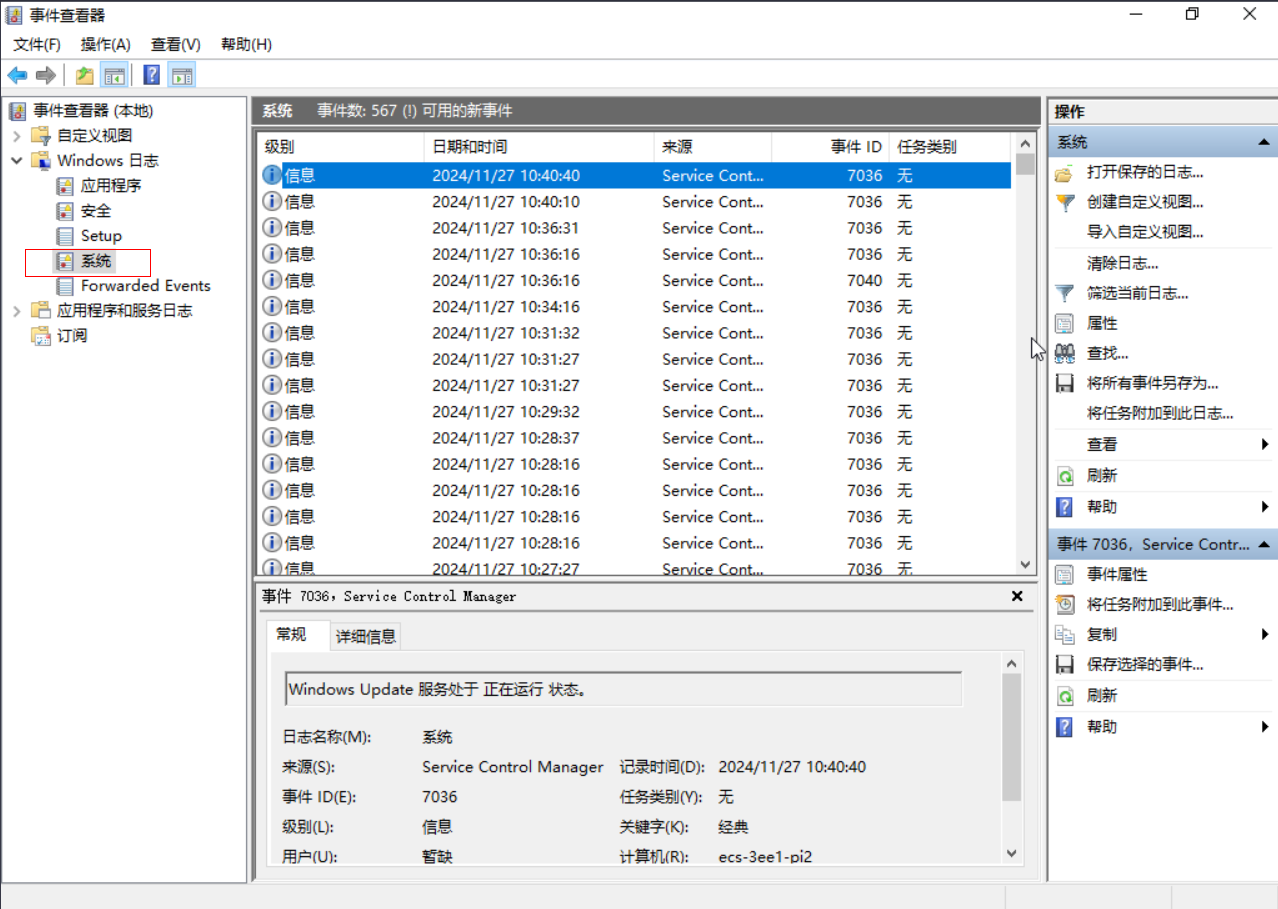Screen dimensions: 1278x909
Task: Open 属性 in the 系统 actions
Action: 1102,323
